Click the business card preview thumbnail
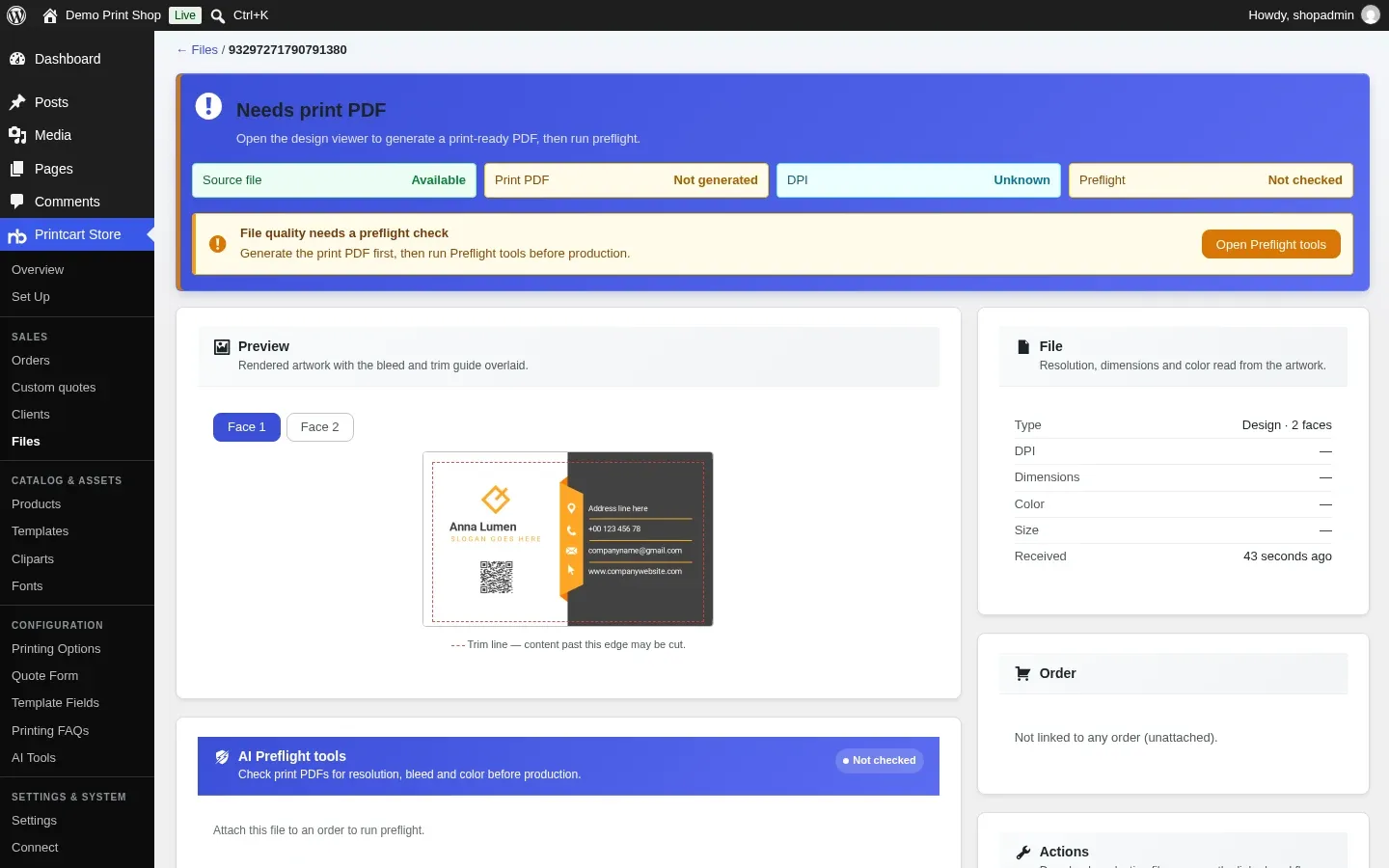The height and width of the screenshot is (868, 1389). pos(568,539)
